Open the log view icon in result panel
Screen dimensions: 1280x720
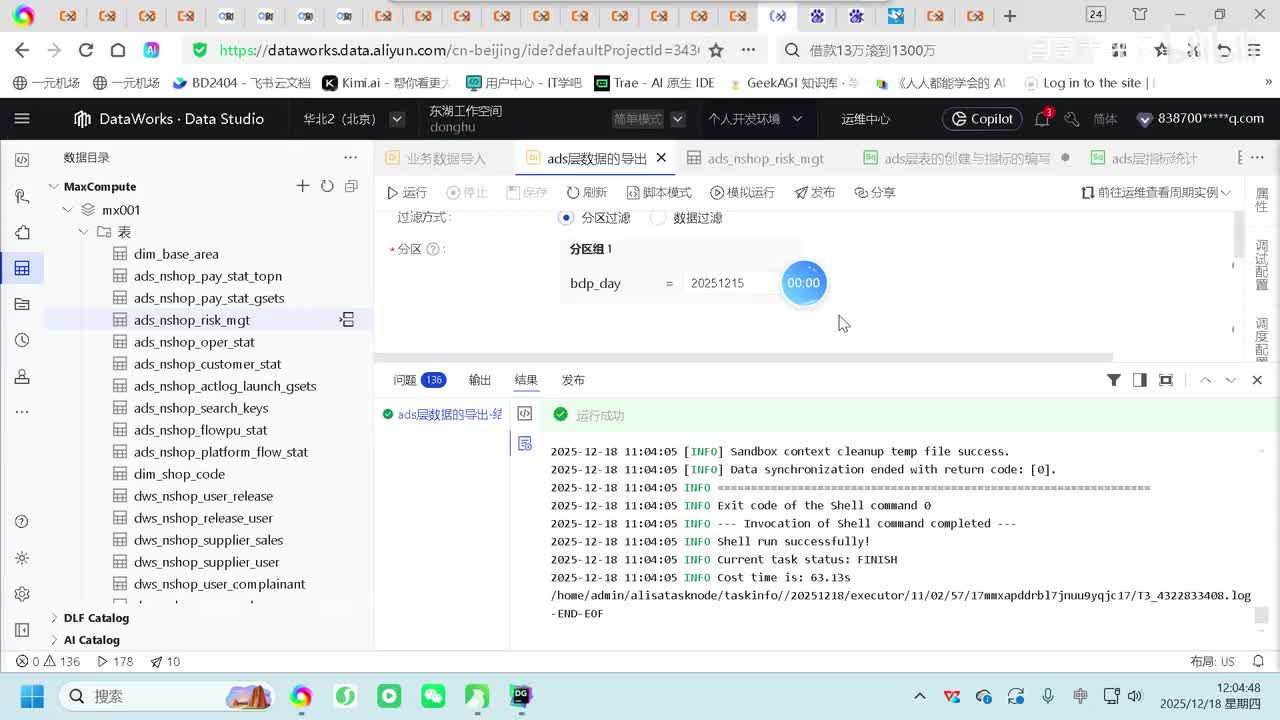pyautogui.click(x=524, y=443)
